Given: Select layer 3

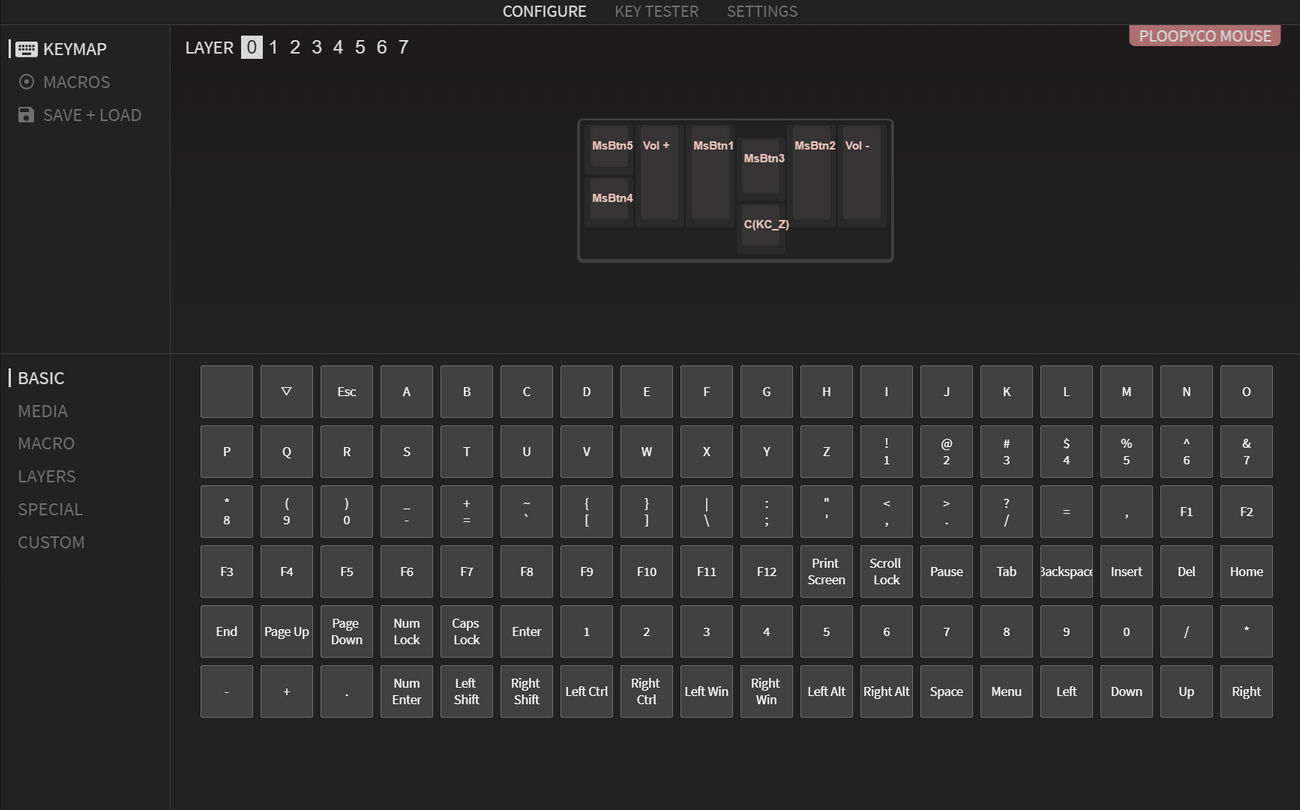Looking at the screenshot, I should click(317, 47).
